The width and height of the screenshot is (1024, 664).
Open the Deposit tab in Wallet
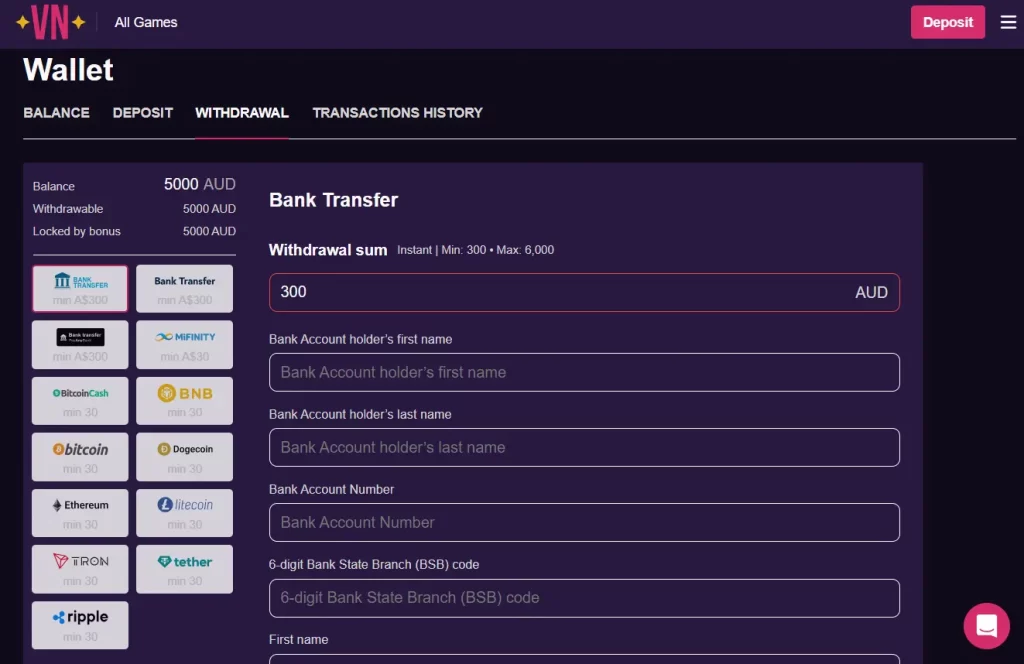(142, 113)
